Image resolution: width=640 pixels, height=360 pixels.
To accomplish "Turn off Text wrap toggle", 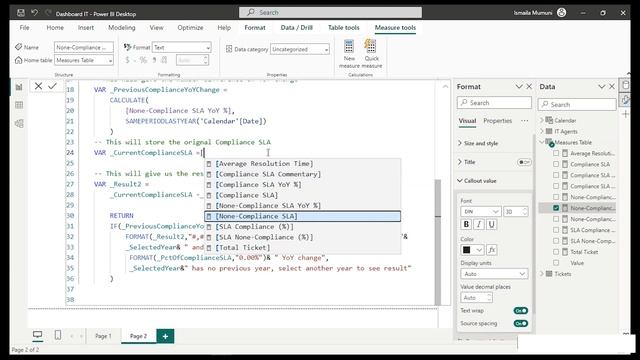I will [x=521, y=311].
